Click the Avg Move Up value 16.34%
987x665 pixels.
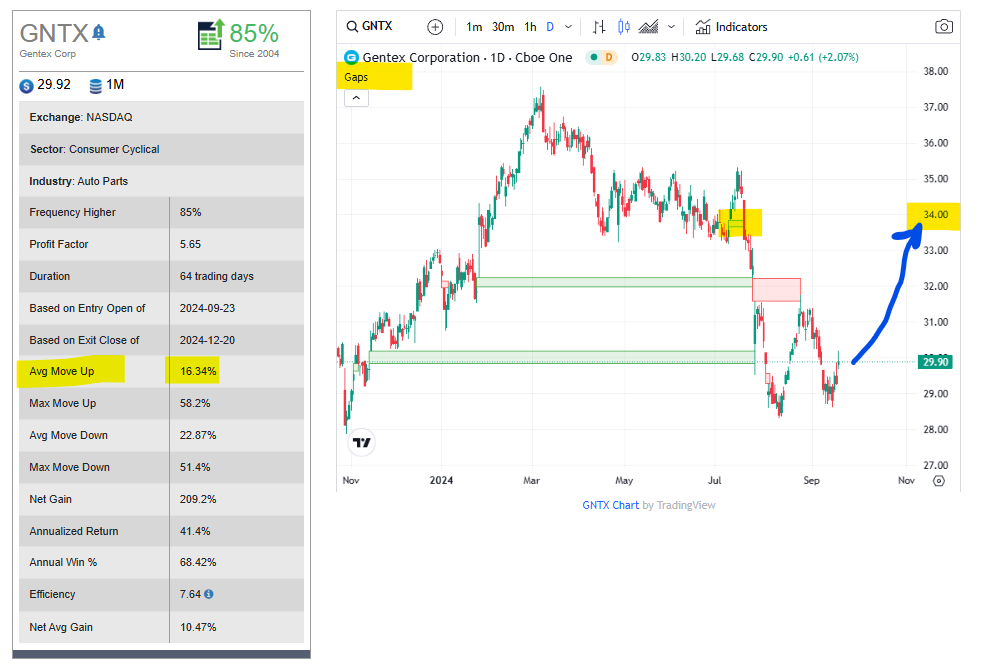point(198,371)
